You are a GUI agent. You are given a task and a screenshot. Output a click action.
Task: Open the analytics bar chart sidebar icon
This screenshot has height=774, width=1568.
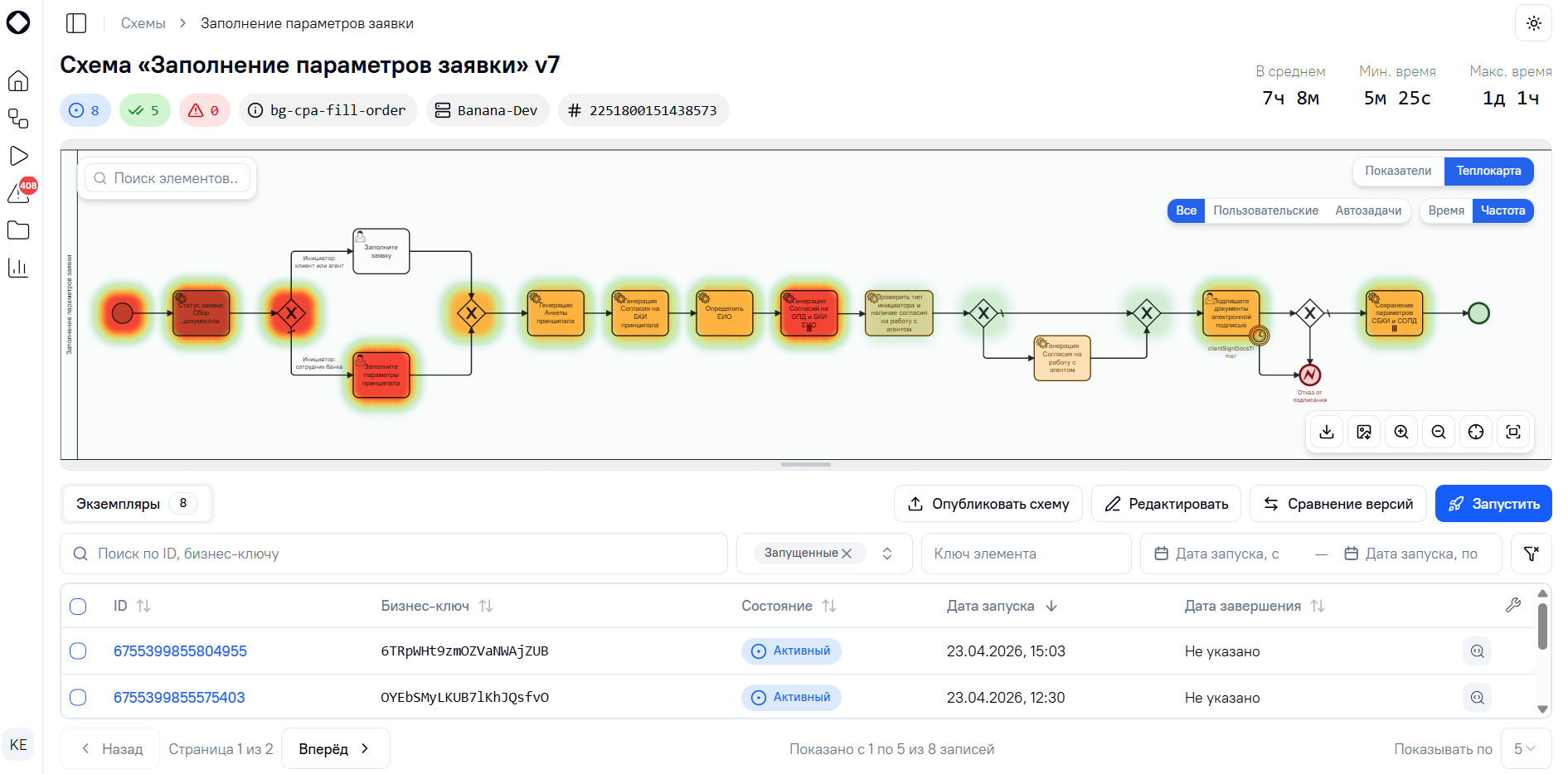[x=18, y=268]
